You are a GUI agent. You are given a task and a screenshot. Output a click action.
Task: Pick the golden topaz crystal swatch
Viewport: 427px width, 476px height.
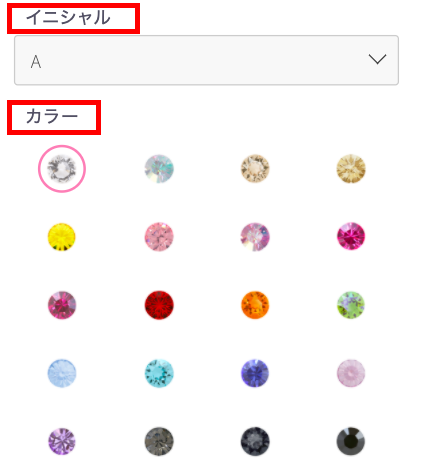pyautogui.click(x=351, y=169)
